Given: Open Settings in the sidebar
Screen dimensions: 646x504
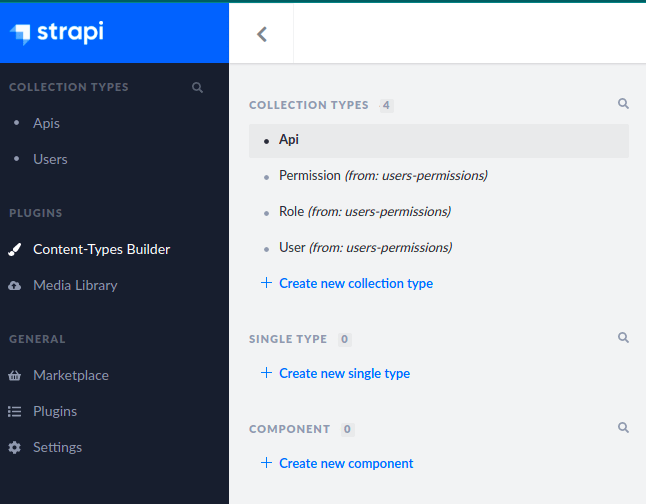Looking at the screenshot, I should tap(57, 448).
